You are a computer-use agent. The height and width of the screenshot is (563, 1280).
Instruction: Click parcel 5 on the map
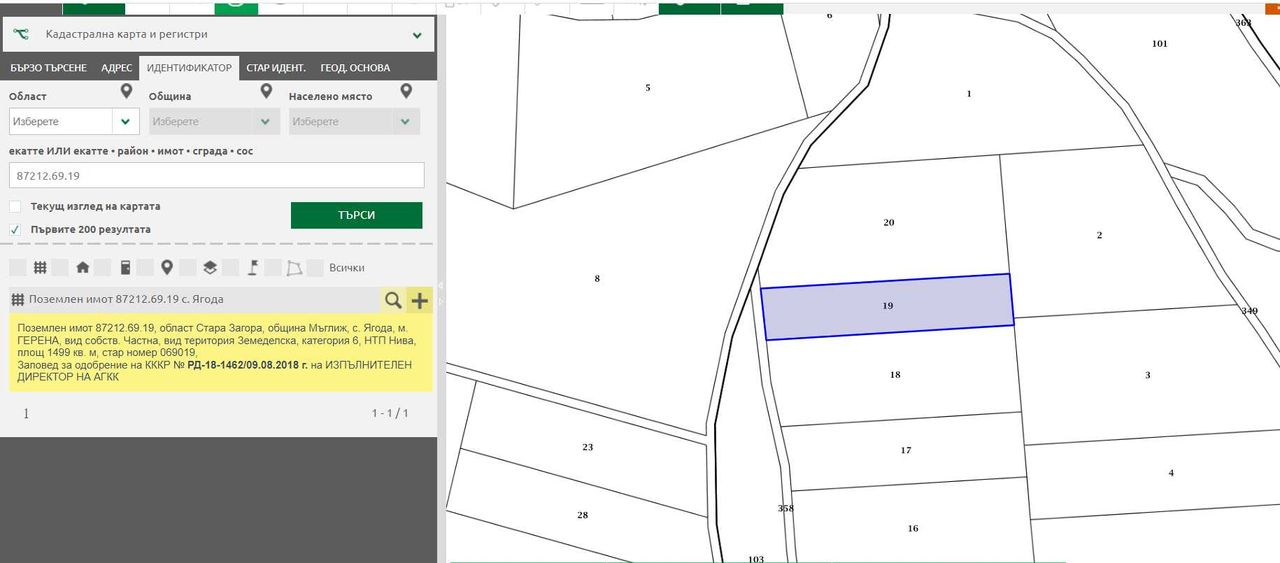[647, 88]
